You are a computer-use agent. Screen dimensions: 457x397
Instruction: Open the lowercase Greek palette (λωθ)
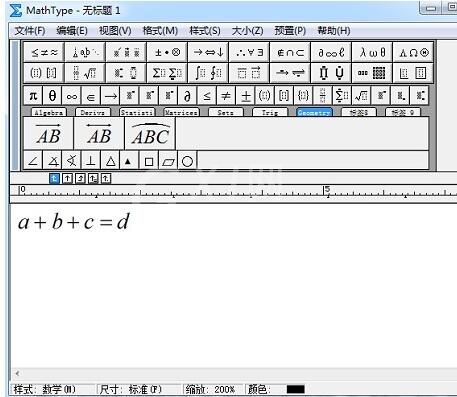372,52
